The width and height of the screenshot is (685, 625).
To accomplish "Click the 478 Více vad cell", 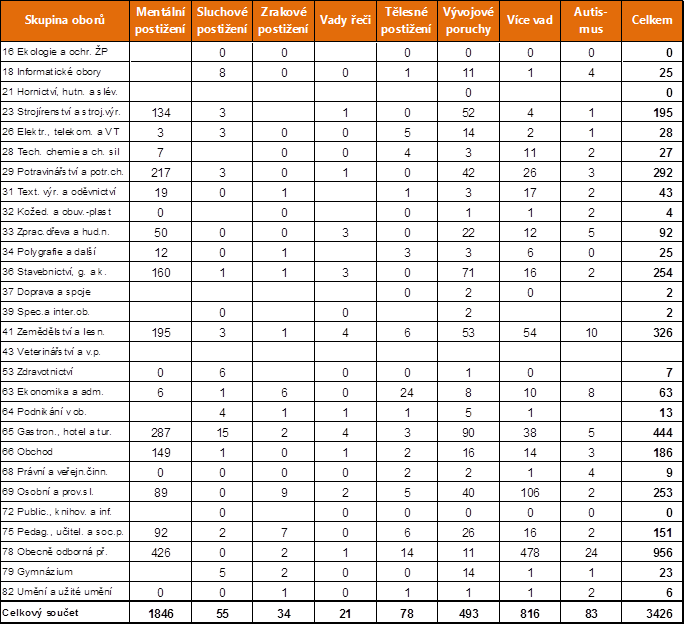I will tap(530, 551).
